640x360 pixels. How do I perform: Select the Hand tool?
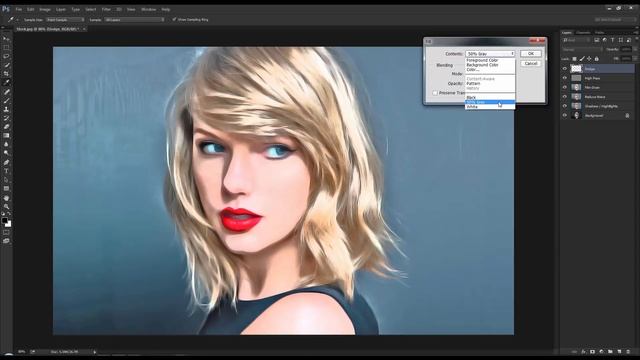coord(6,198)
